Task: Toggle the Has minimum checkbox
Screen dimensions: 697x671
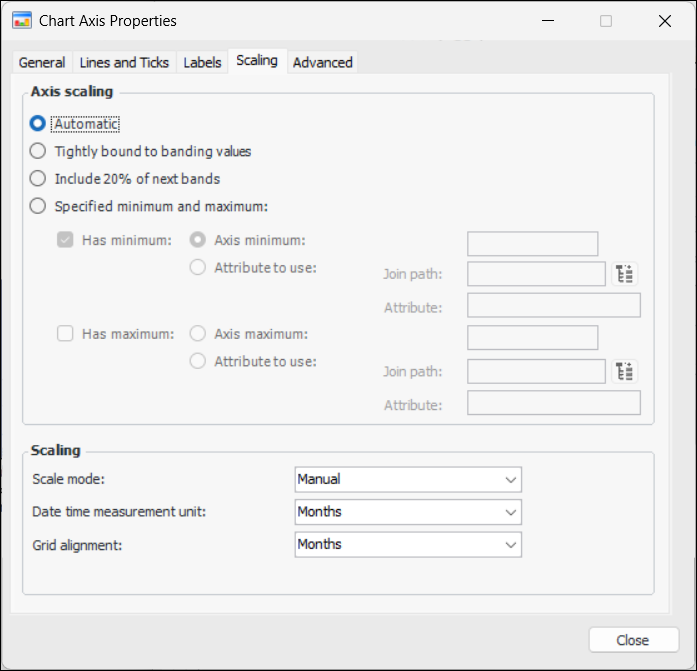Action: click(65, 240)
